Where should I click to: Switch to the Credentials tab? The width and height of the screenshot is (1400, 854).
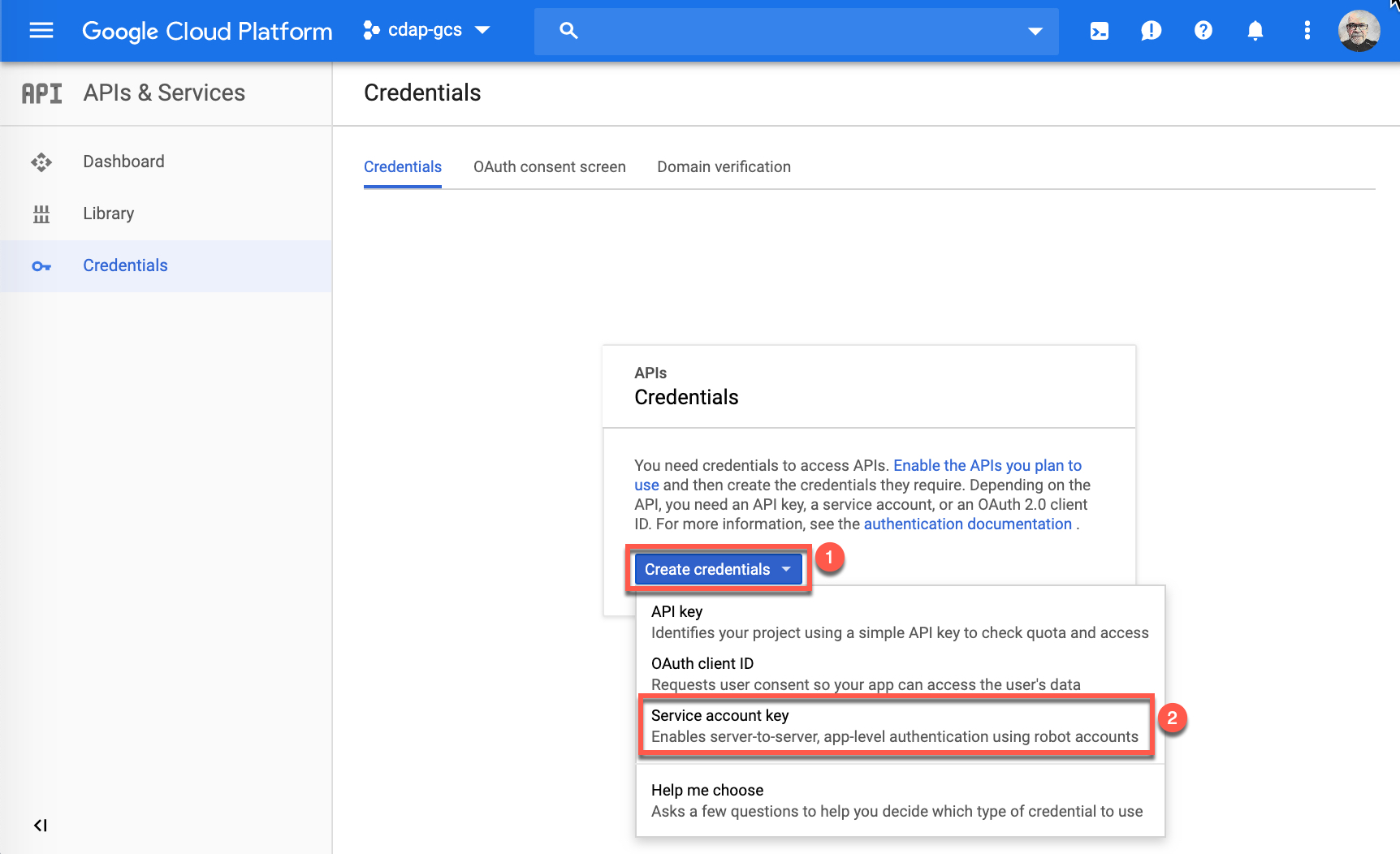click(x=403, y=166)
